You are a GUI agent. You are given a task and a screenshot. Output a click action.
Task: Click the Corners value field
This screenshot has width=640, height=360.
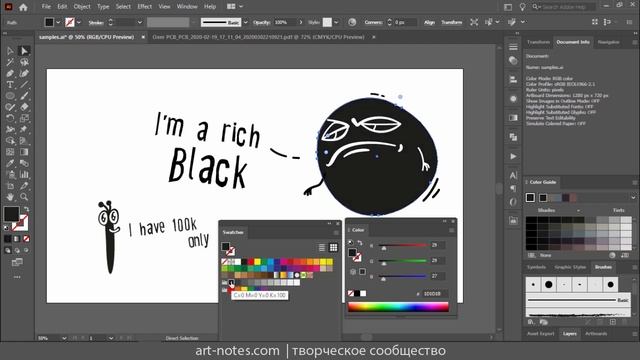coord(405,22)
